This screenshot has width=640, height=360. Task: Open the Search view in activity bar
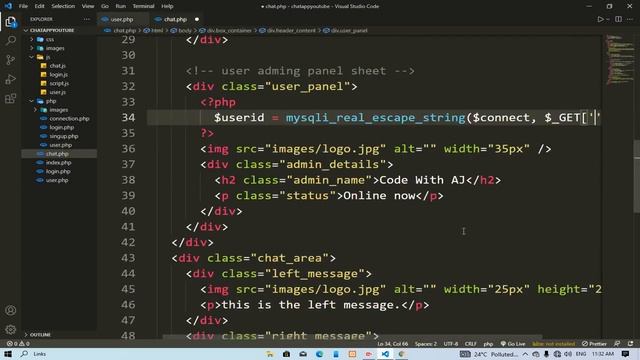(11, 40)
